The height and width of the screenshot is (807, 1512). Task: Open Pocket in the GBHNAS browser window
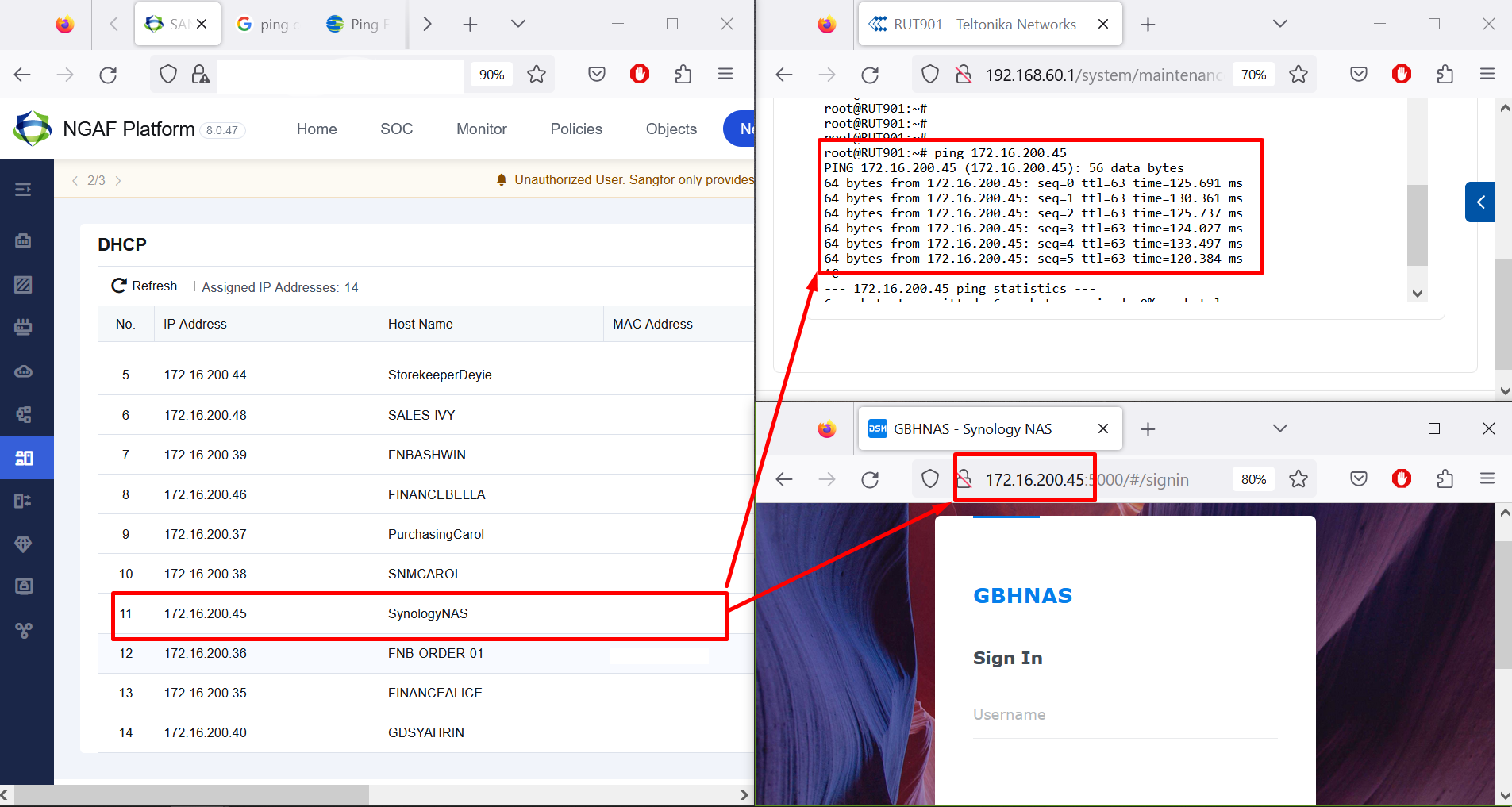coord(1359,479)
